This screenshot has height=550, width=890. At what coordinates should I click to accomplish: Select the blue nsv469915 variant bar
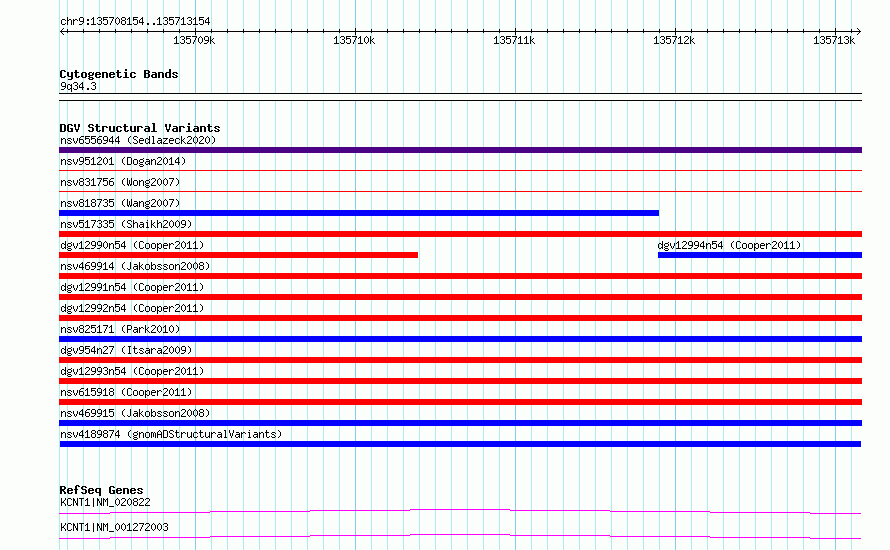460,423
